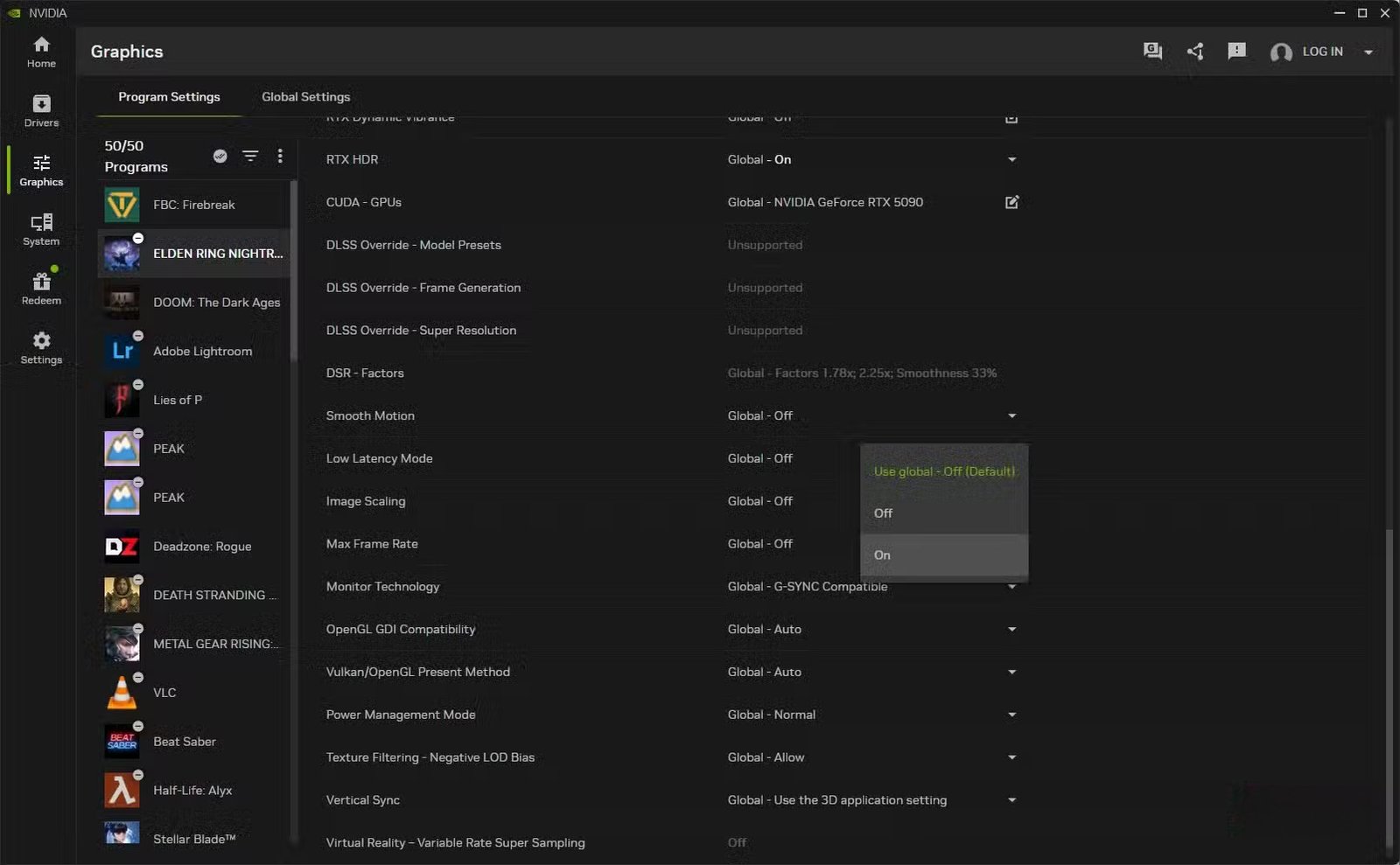This screenshot has height=865, width=1400.
Task: Open the bug report icon in the top bar
Action: [1237, 52]
